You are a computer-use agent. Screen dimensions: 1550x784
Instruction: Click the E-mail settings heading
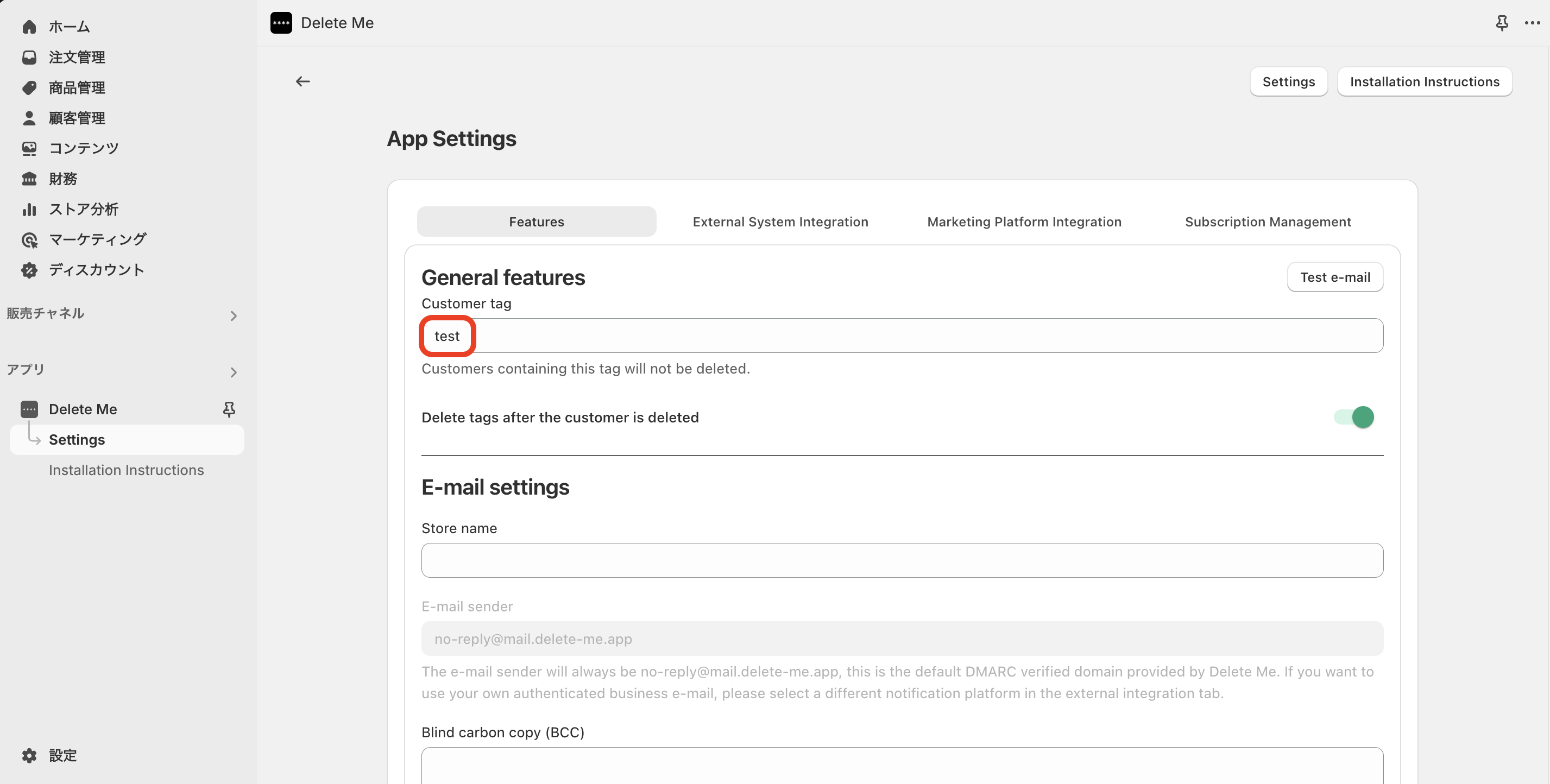click(495, 487)
